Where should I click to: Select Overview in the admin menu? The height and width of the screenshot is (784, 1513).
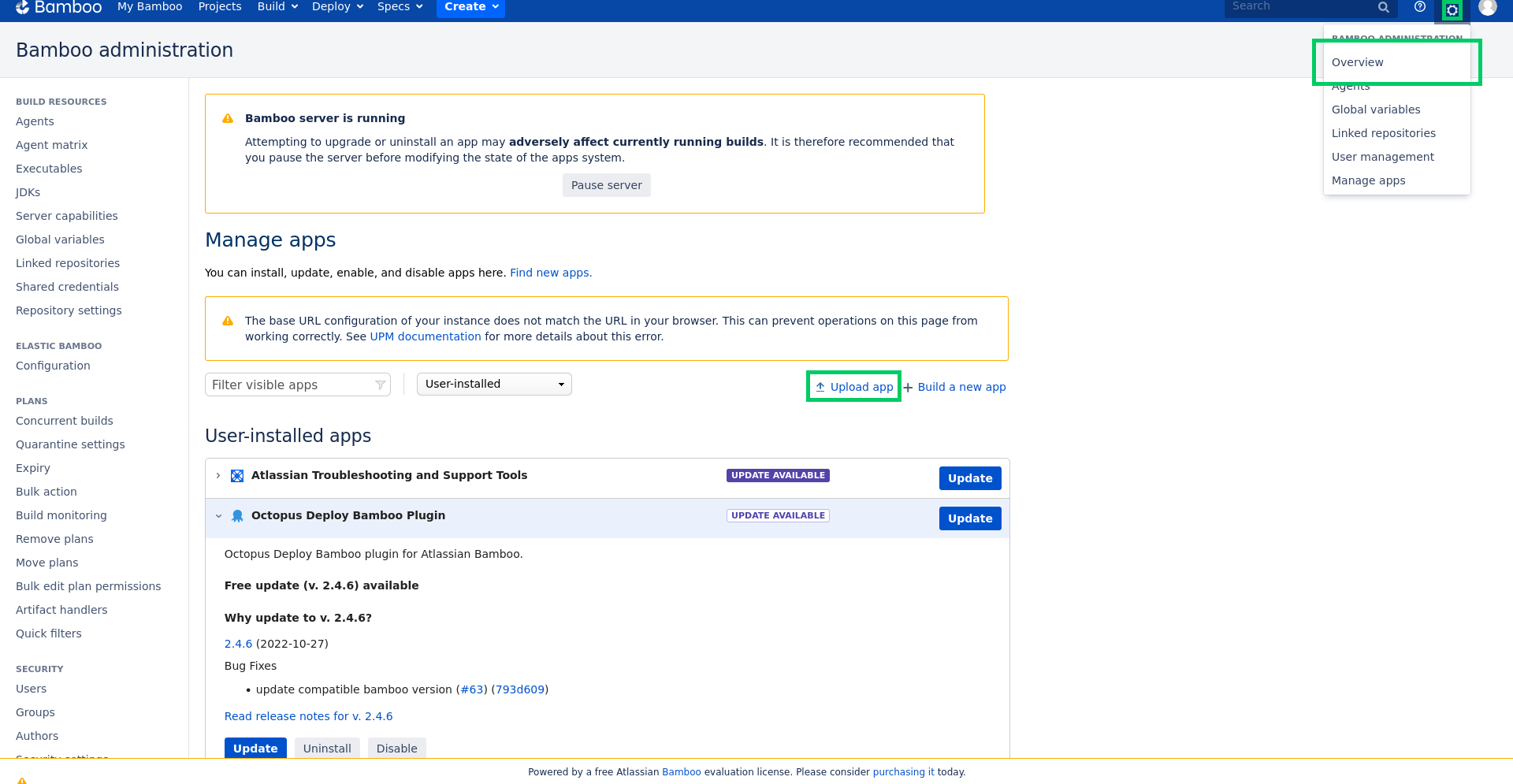tap(1357, 62)
